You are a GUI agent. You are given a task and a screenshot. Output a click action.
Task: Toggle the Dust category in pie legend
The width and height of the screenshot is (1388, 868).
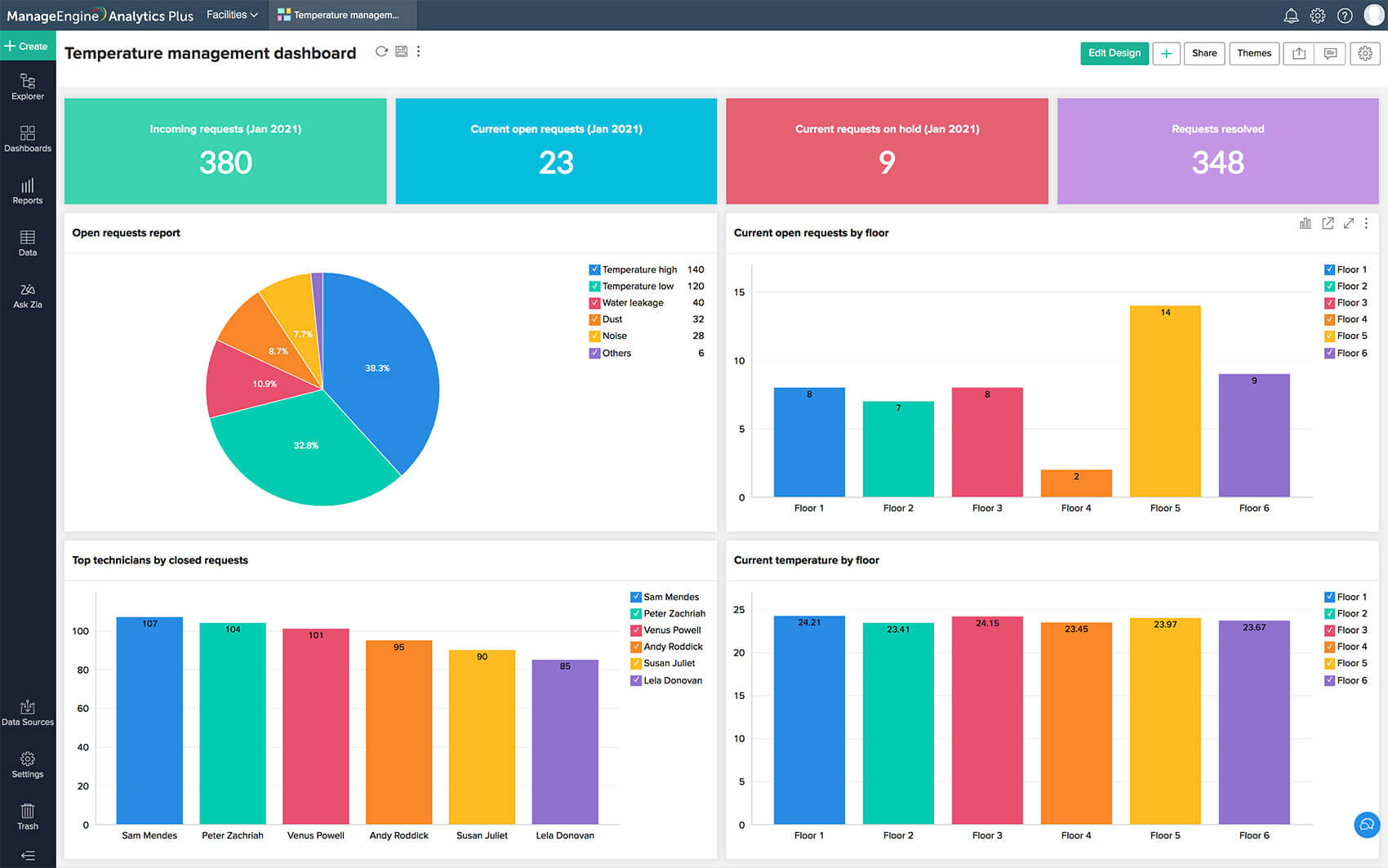tap(594, 319)
